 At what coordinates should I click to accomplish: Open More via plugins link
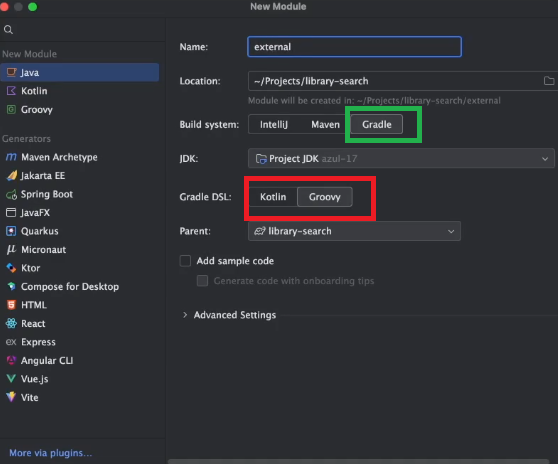click(51, 453)
